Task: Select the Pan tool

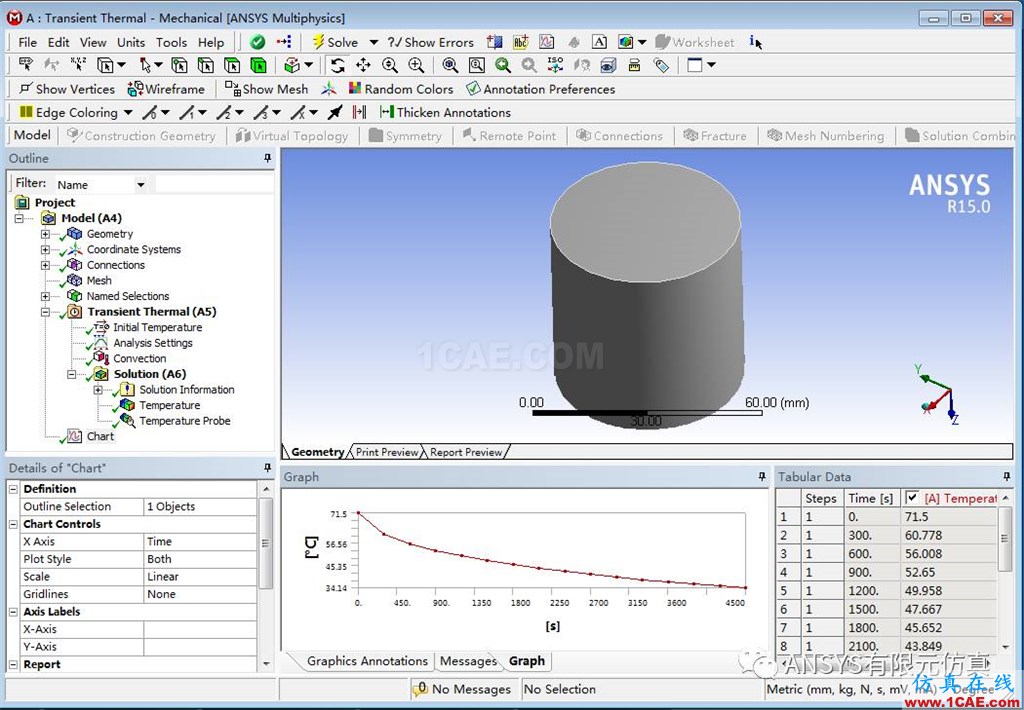Action: click(363, 65)
